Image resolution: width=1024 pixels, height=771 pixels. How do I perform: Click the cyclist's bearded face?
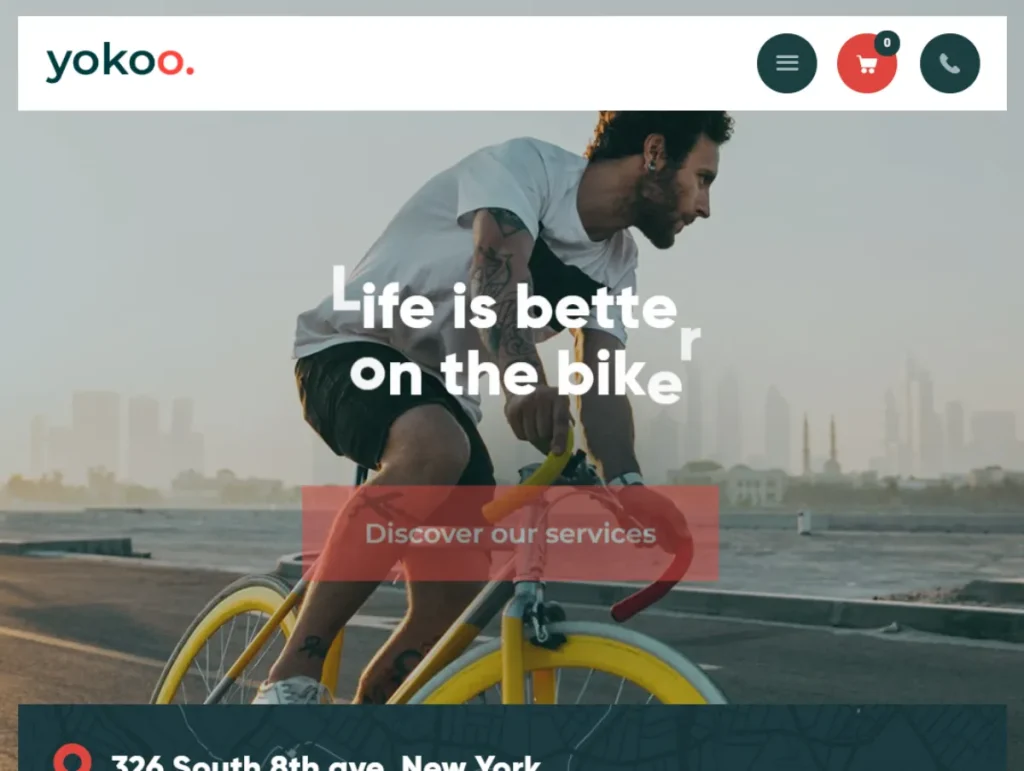676,196
